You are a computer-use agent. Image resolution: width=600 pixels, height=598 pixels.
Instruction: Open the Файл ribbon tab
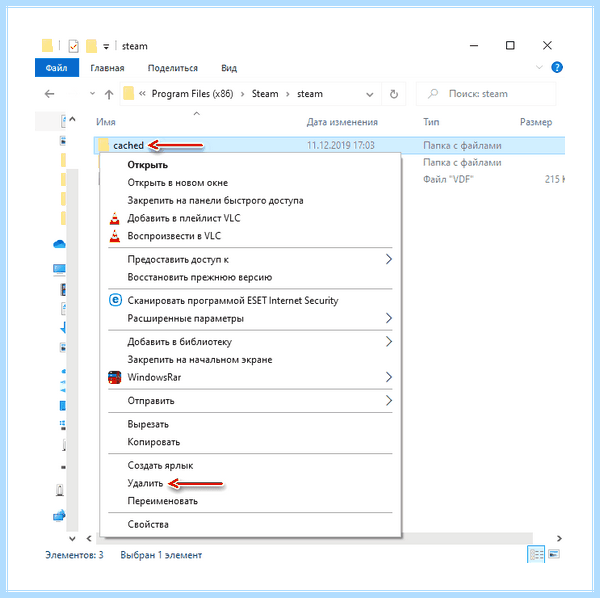[57, 68]
